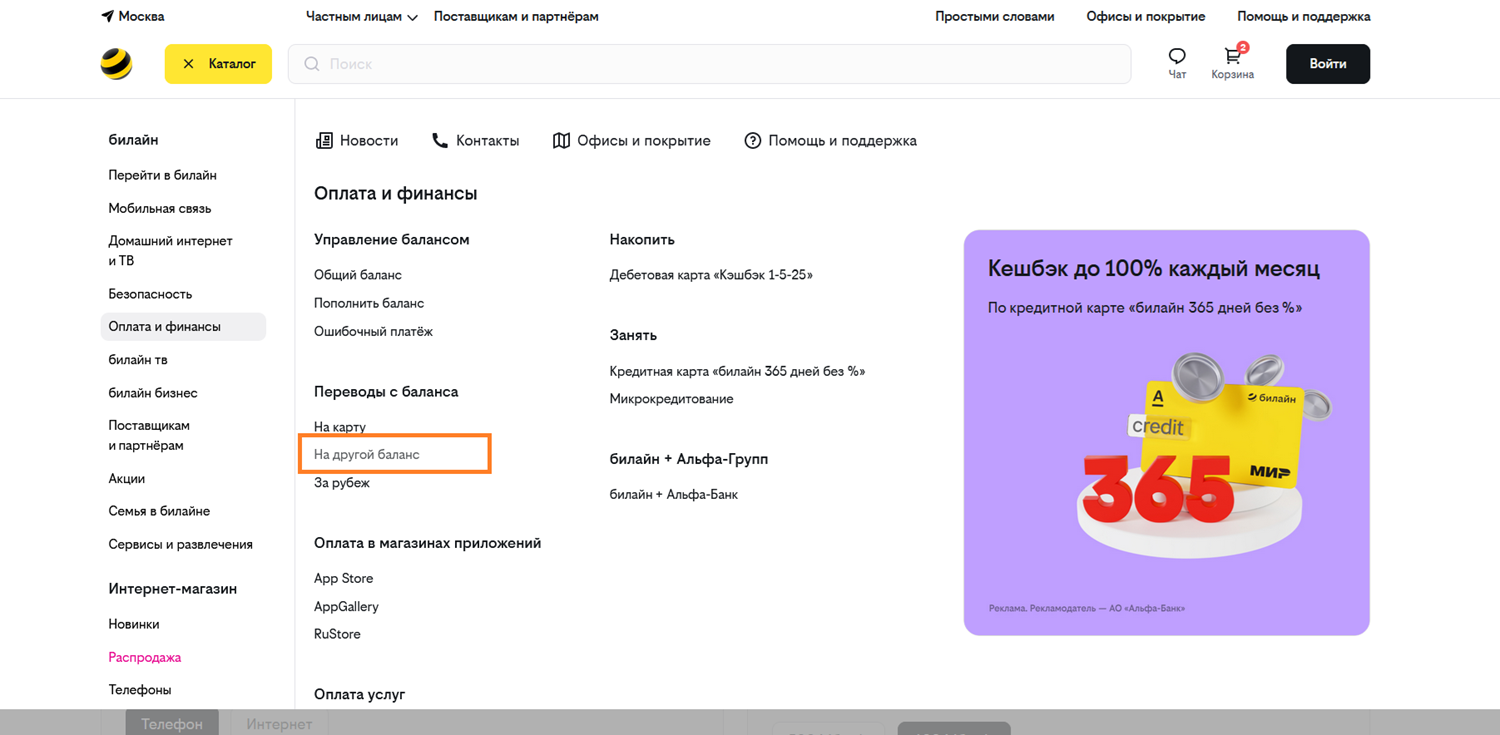The height and width of the screenshot is (735, 1500).
Task: Click the newspaper icon beside Новости
Action: tap(324, 141)
